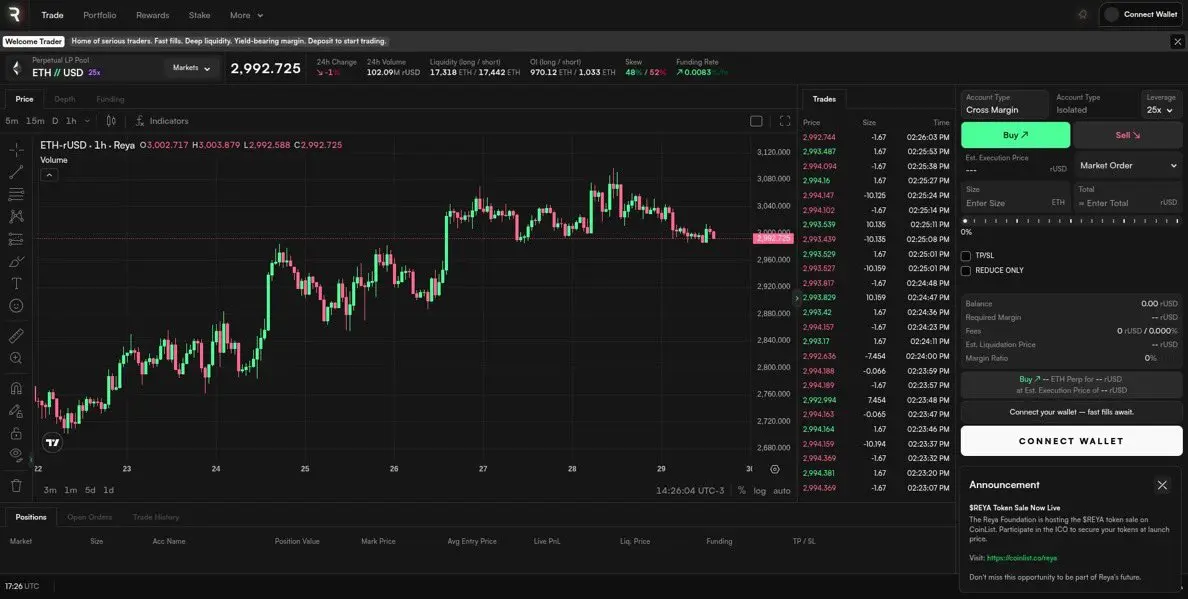Open the Market Order type dropdown
This screenshot has height=599, width=1188.
1128,165
